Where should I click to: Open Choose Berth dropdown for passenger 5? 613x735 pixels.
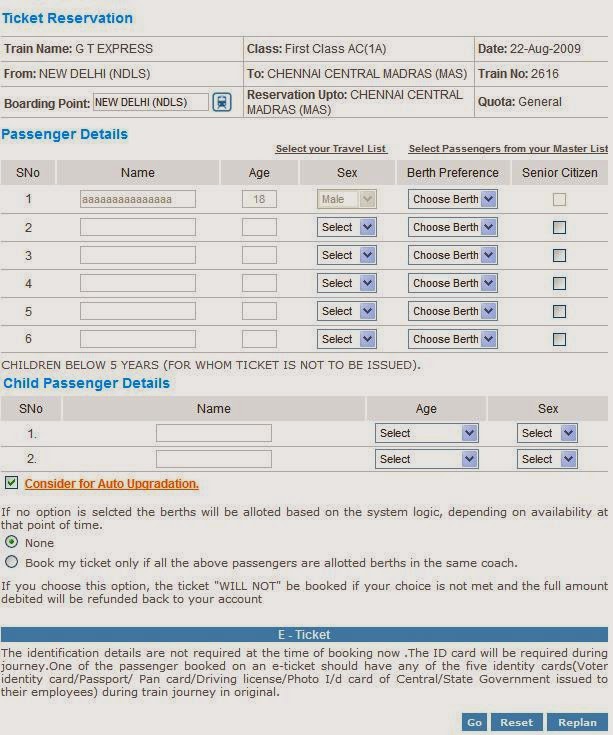pyautogui.click(x=453, y=311)
